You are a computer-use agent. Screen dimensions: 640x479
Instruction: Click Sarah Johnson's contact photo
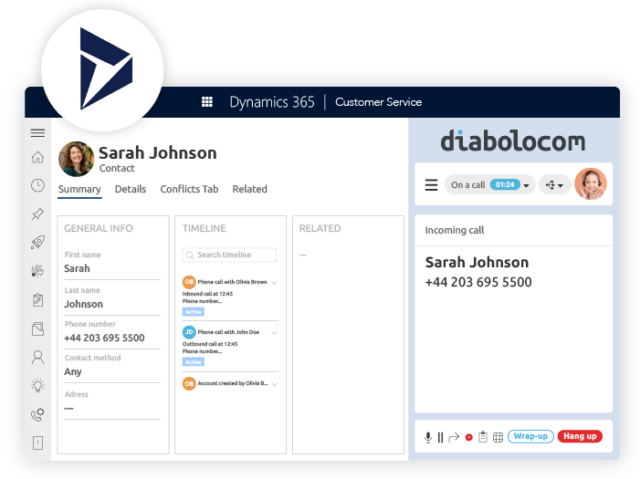[x=76, y=159]
